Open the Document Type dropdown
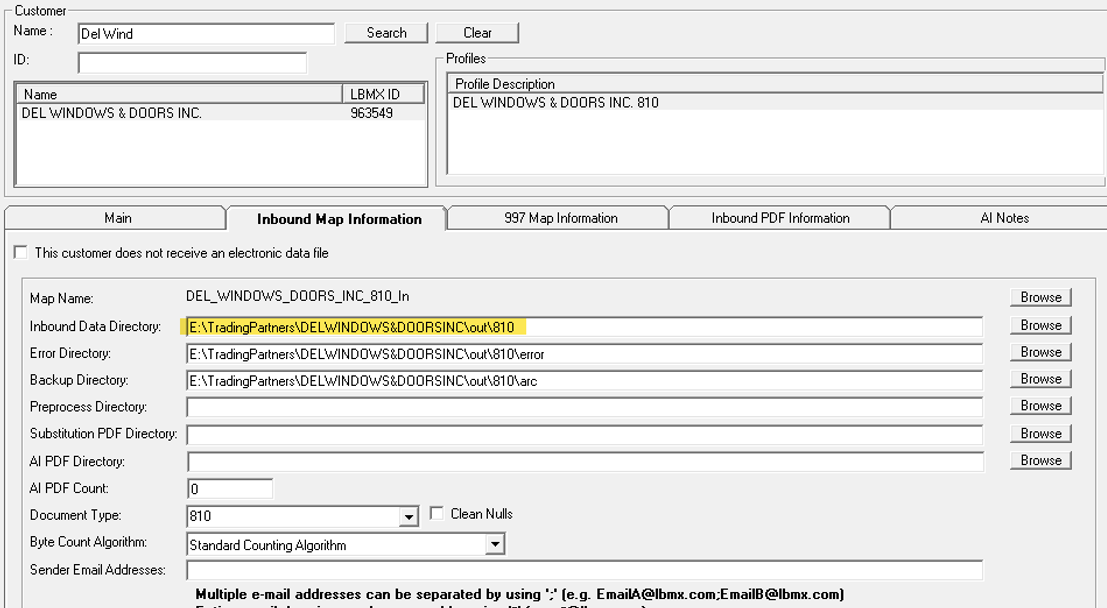This screenshot has width=1107, height=608. (409, 517)
